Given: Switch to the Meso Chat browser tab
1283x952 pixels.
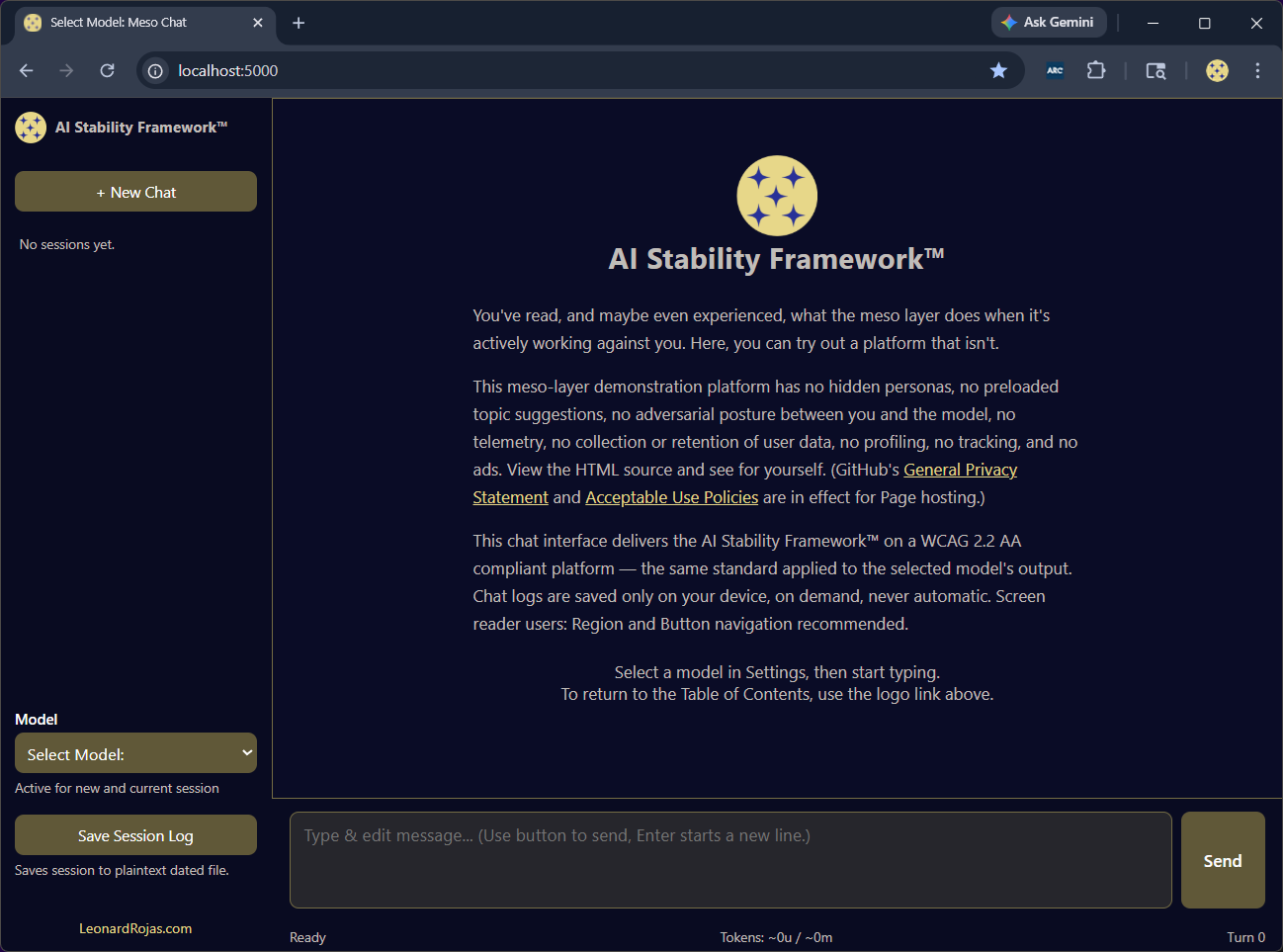Looking at the screenshot, I should [x=128, y=23].
